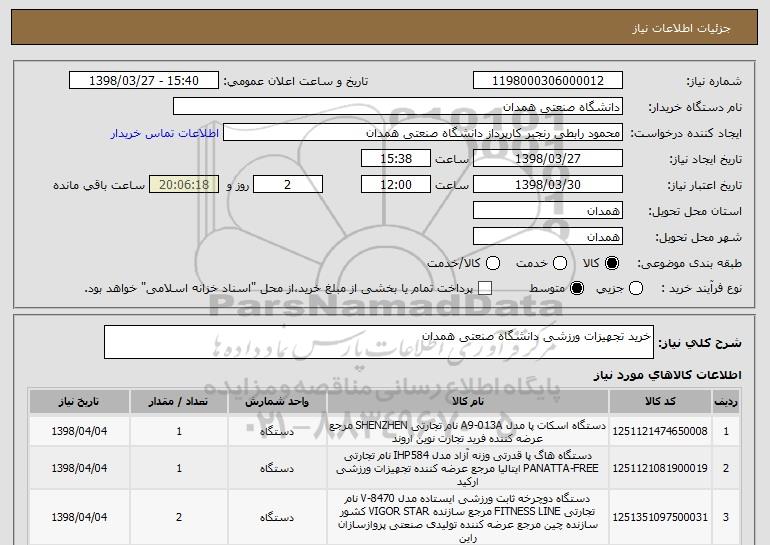
Task: Choose the جزیی purchase process radio
Action: [x=635, y=288]
